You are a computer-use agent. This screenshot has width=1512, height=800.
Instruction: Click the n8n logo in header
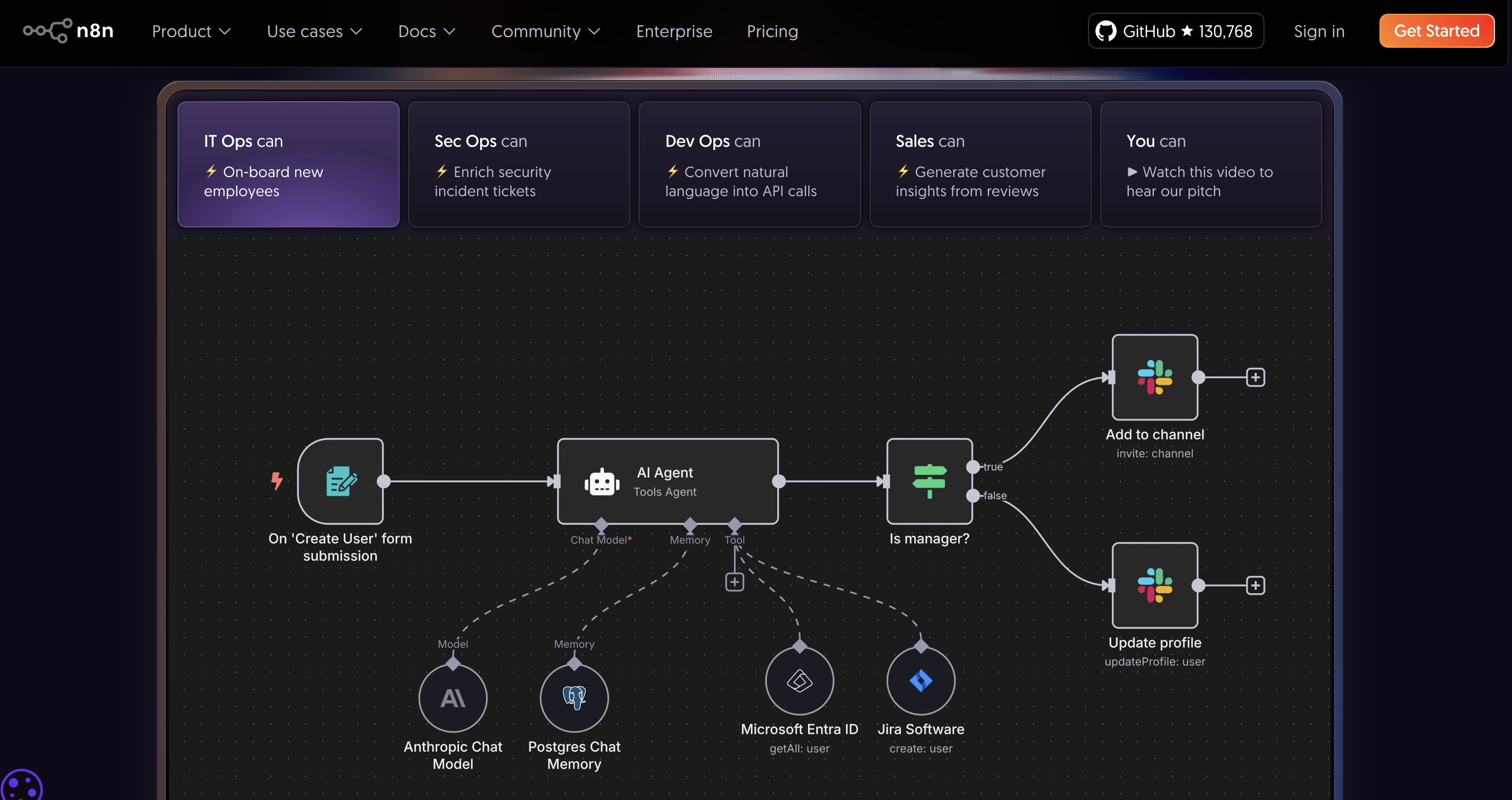(68, 31)
